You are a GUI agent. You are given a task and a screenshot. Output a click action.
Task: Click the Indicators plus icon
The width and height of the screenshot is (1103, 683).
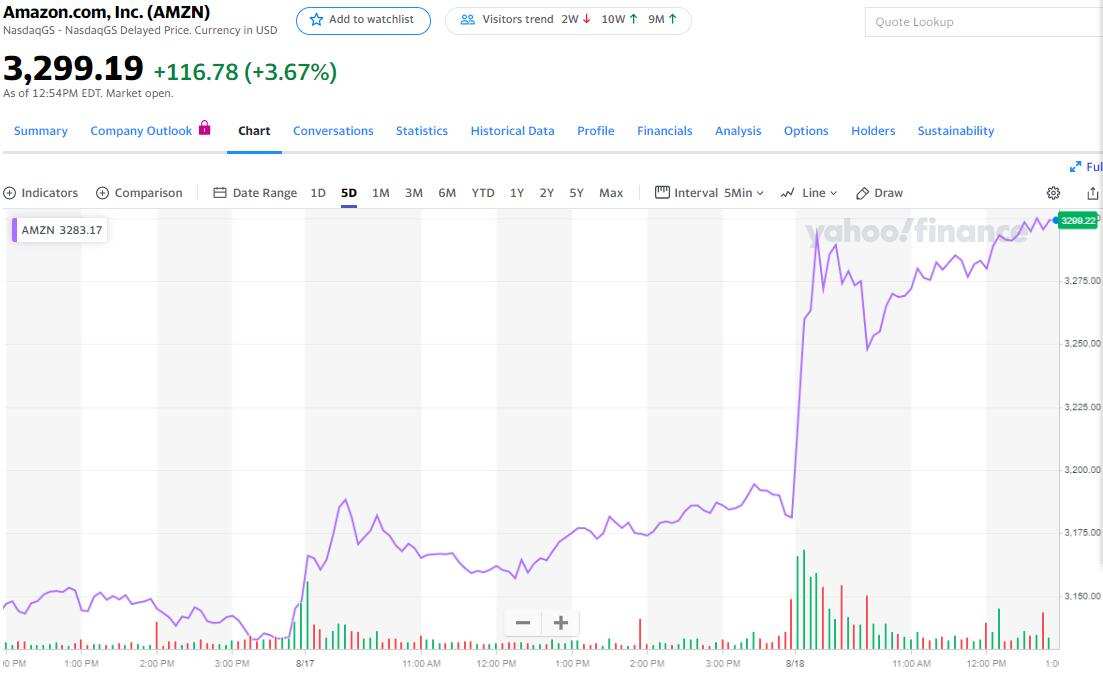pos(10,193)
